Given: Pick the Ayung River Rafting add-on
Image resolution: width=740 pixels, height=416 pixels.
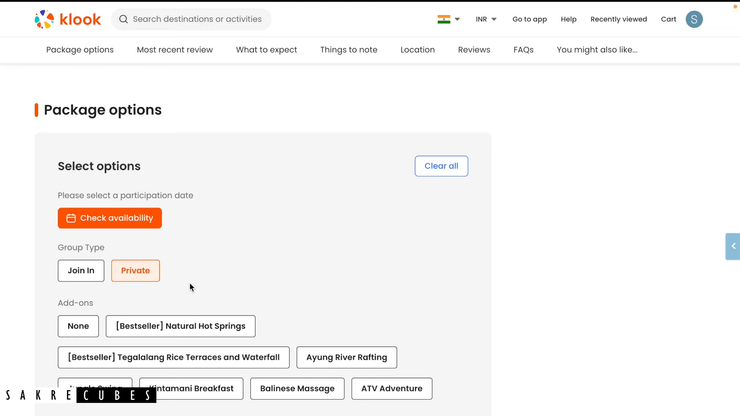Looking at the screenshot, I should point(346,357).
